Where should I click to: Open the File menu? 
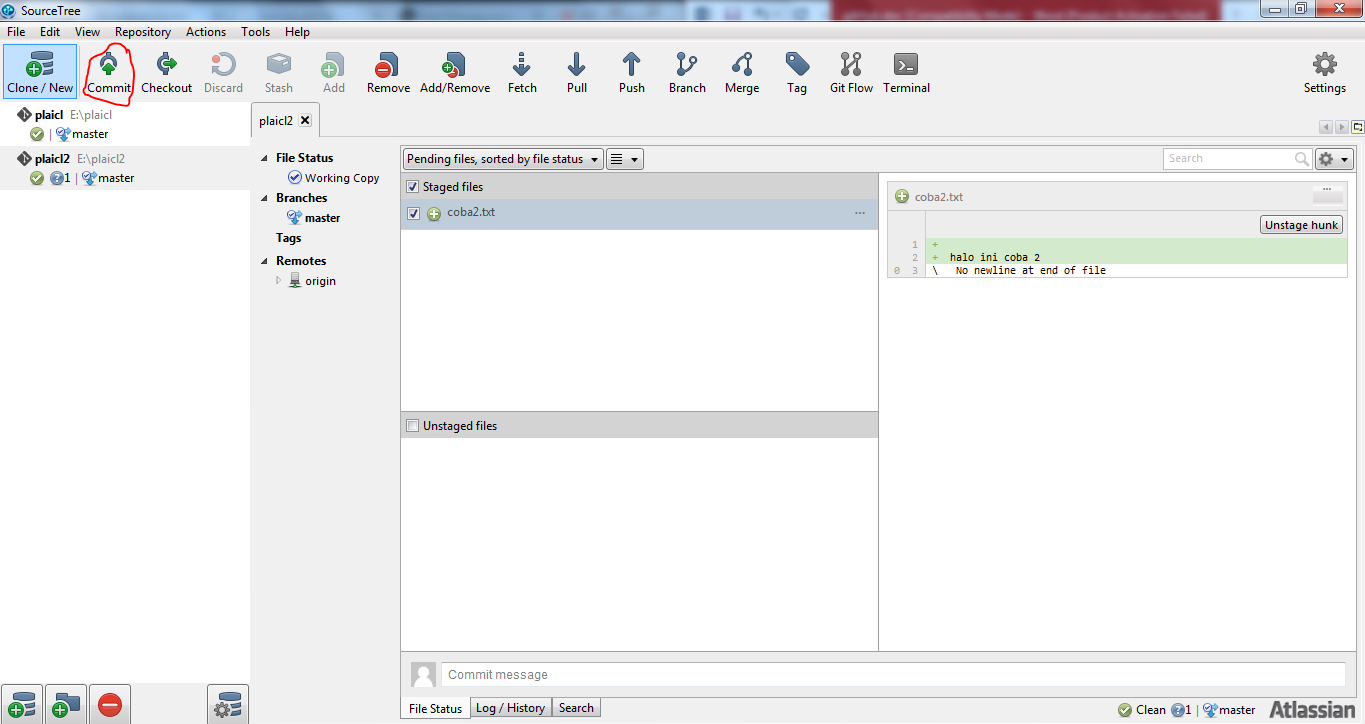(x=16, y=32)
